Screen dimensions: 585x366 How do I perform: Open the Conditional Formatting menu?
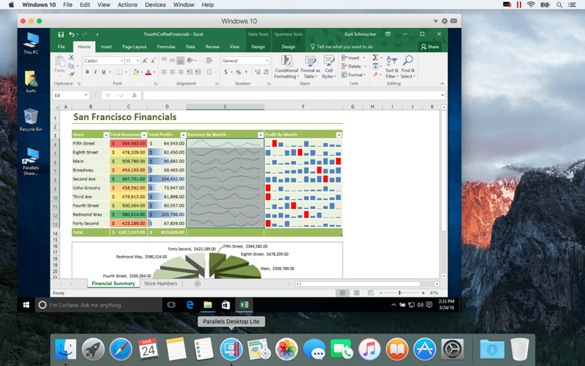[286, 67]
